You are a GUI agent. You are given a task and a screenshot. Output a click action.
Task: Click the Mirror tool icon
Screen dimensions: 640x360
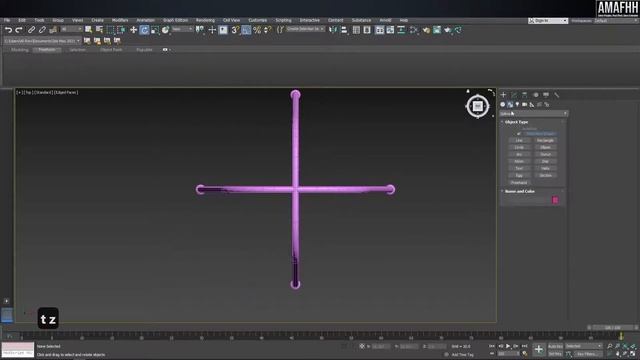(333, 30)
